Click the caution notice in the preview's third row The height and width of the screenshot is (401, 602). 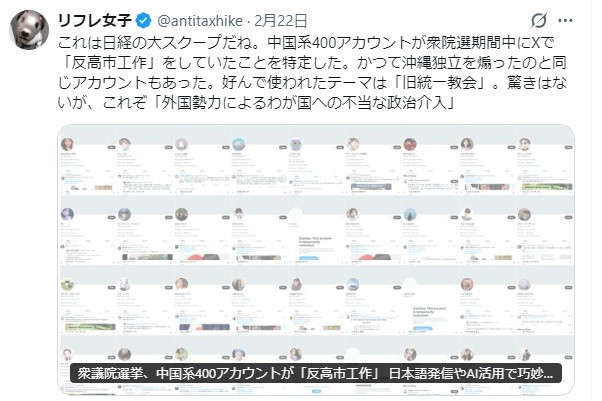tap(429, 312)
